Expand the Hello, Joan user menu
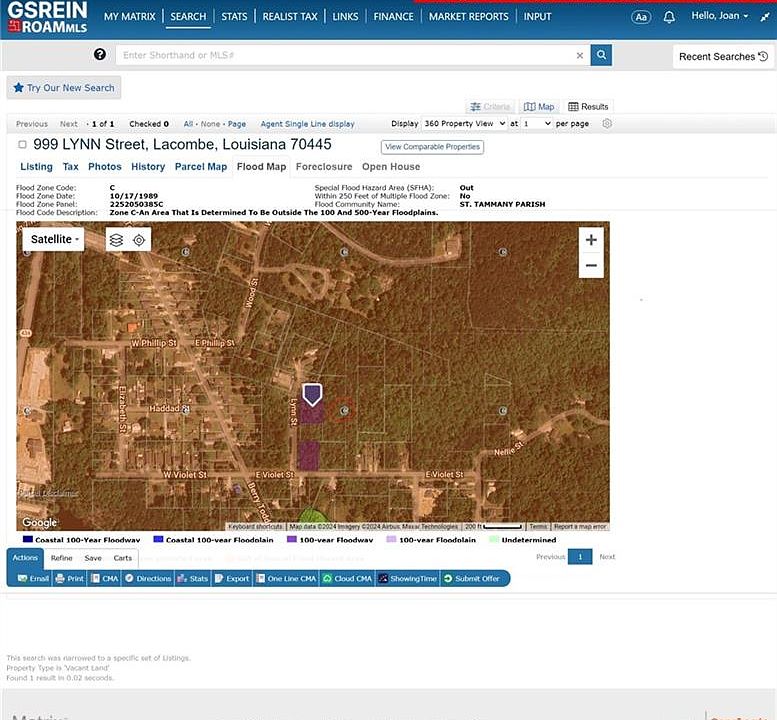This screenshot has height=720, width=777. 720,16
